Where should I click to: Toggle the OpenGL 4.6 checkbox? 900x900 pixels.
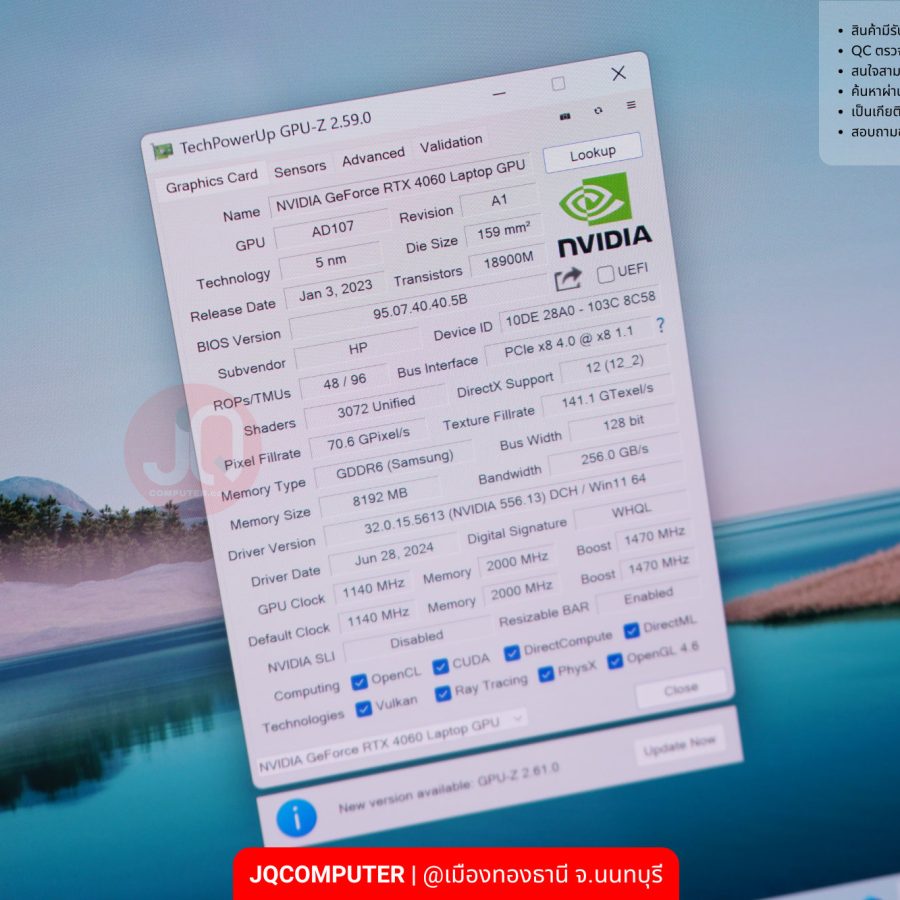pos(615,661)
